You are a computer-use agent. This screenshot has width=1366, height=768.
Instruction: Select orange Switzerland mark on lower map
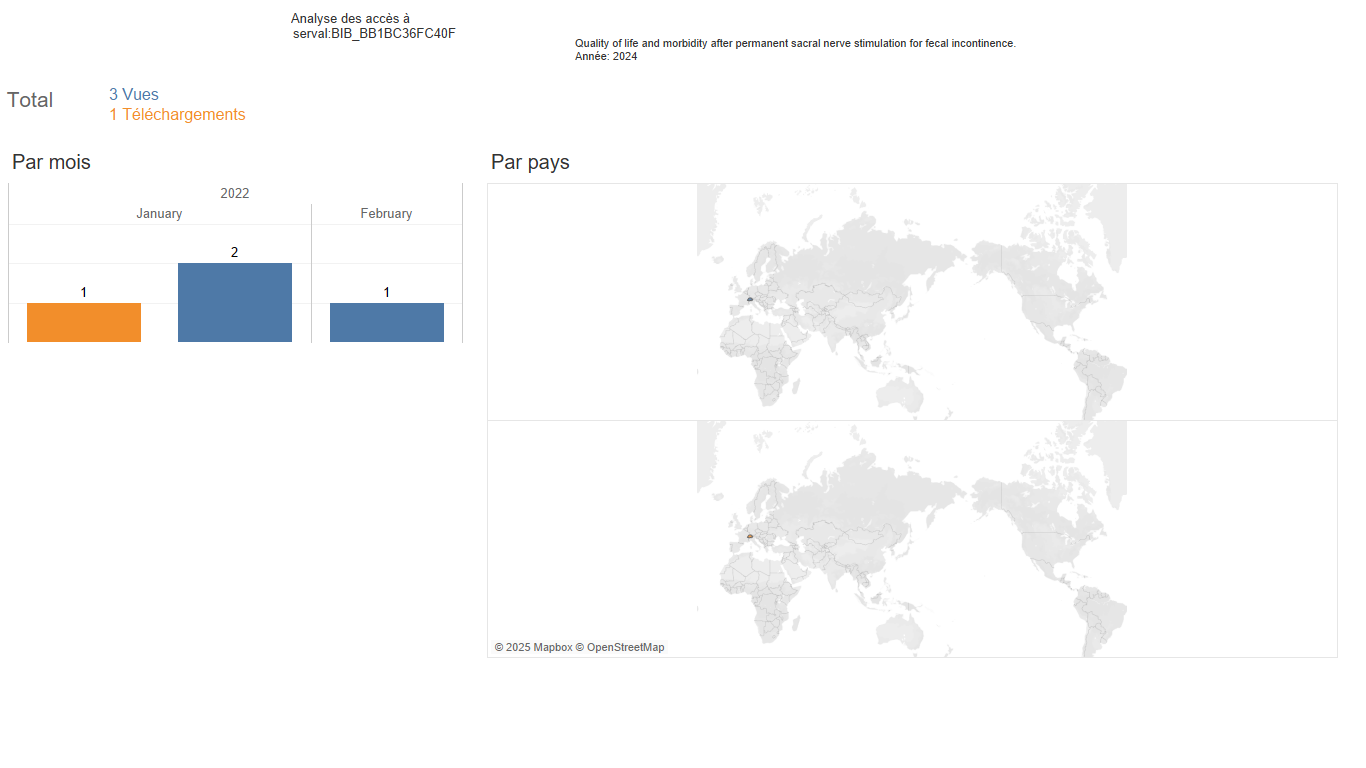(x=749, y=536)
